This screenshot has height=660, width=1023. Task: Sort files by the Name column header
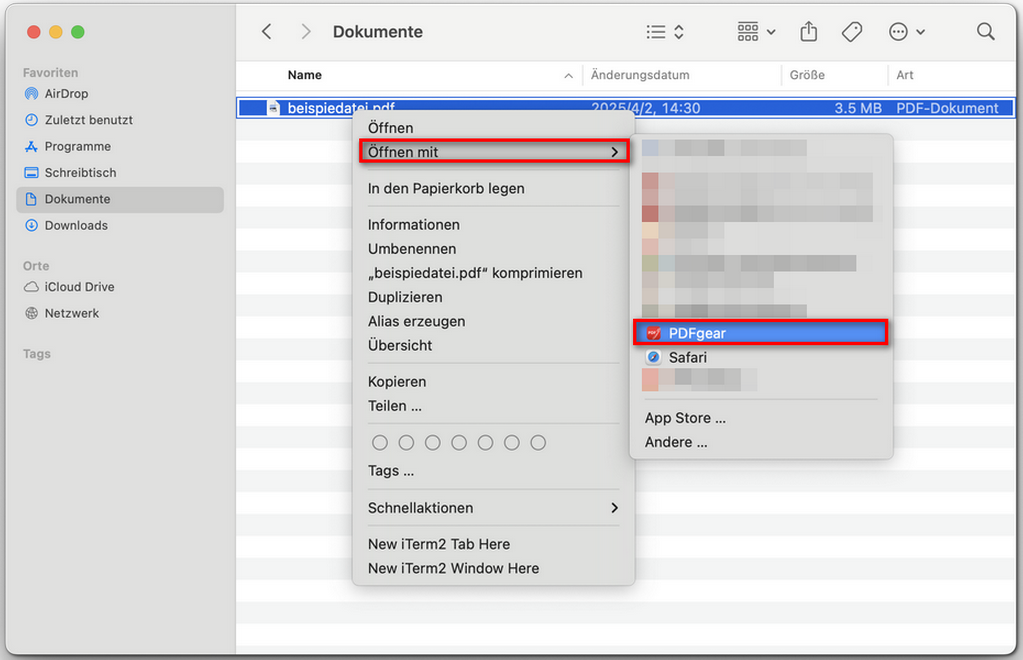[304, 75]
